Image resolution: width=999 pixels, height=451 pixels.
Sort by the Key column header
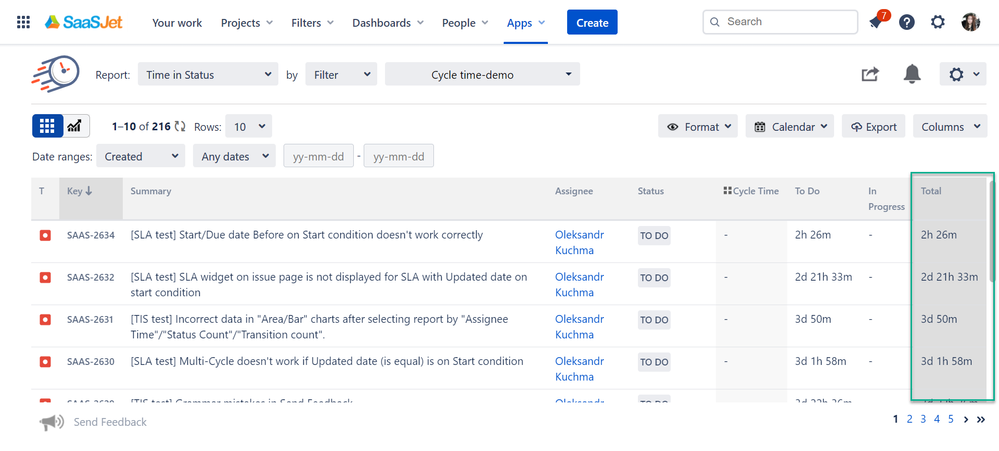[x=80, y=191]
